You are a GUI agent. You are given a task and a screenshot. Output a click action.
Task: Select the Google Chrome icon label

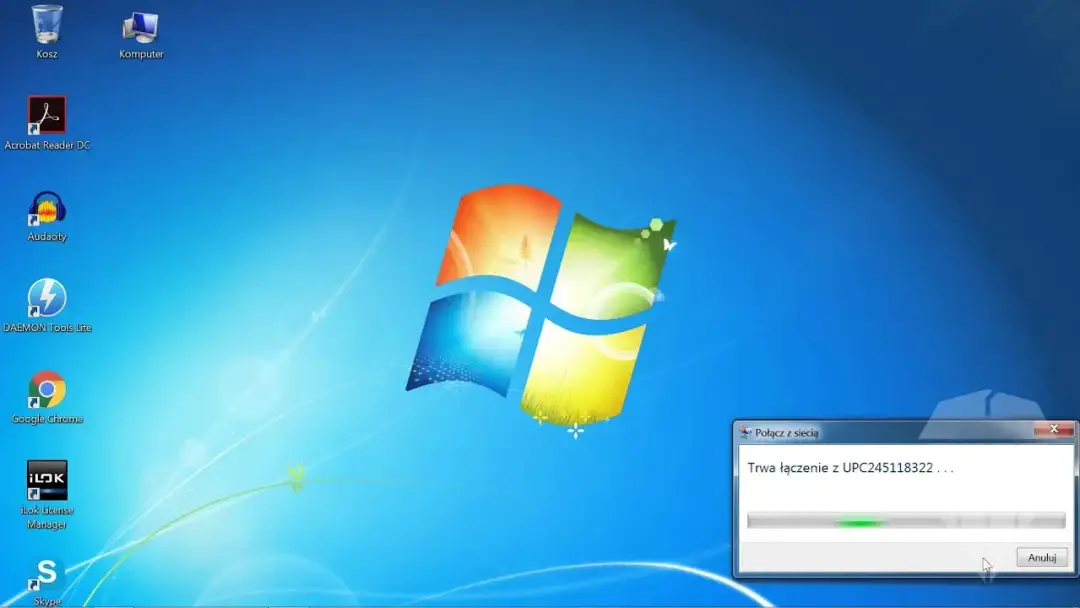tap(47, 418)
